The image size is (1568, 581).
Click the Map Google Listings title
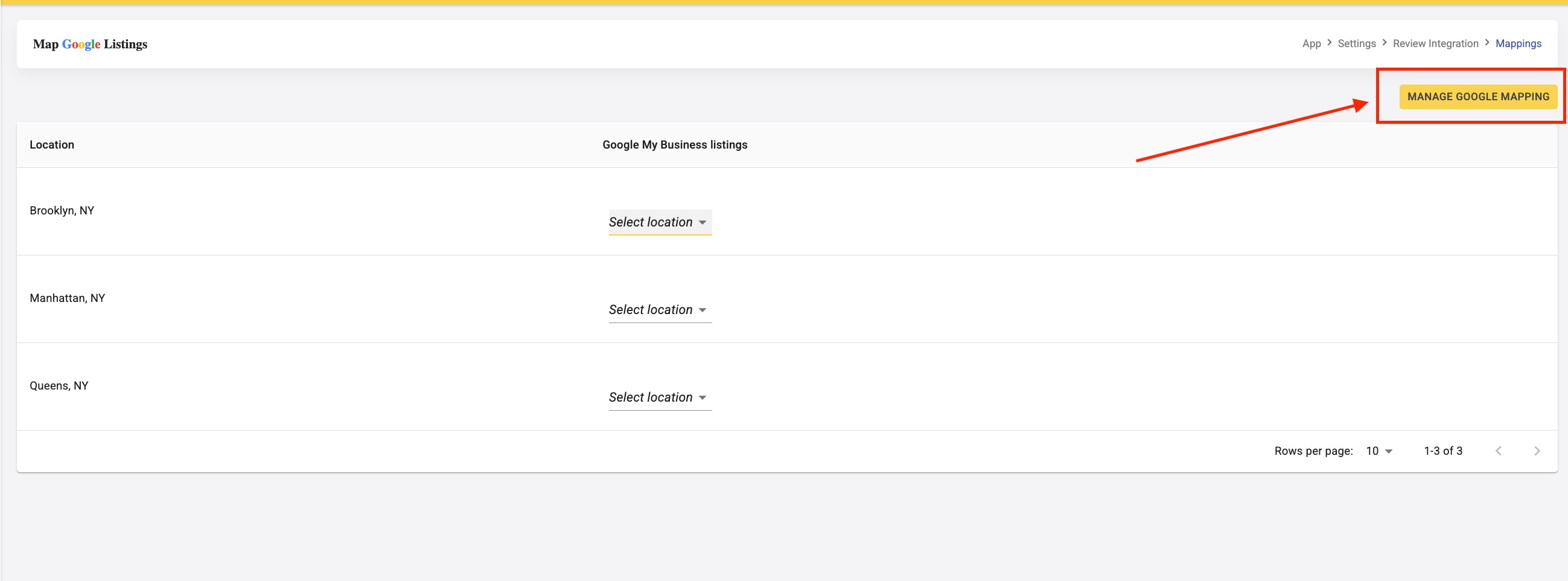click(x=90, y=45)
